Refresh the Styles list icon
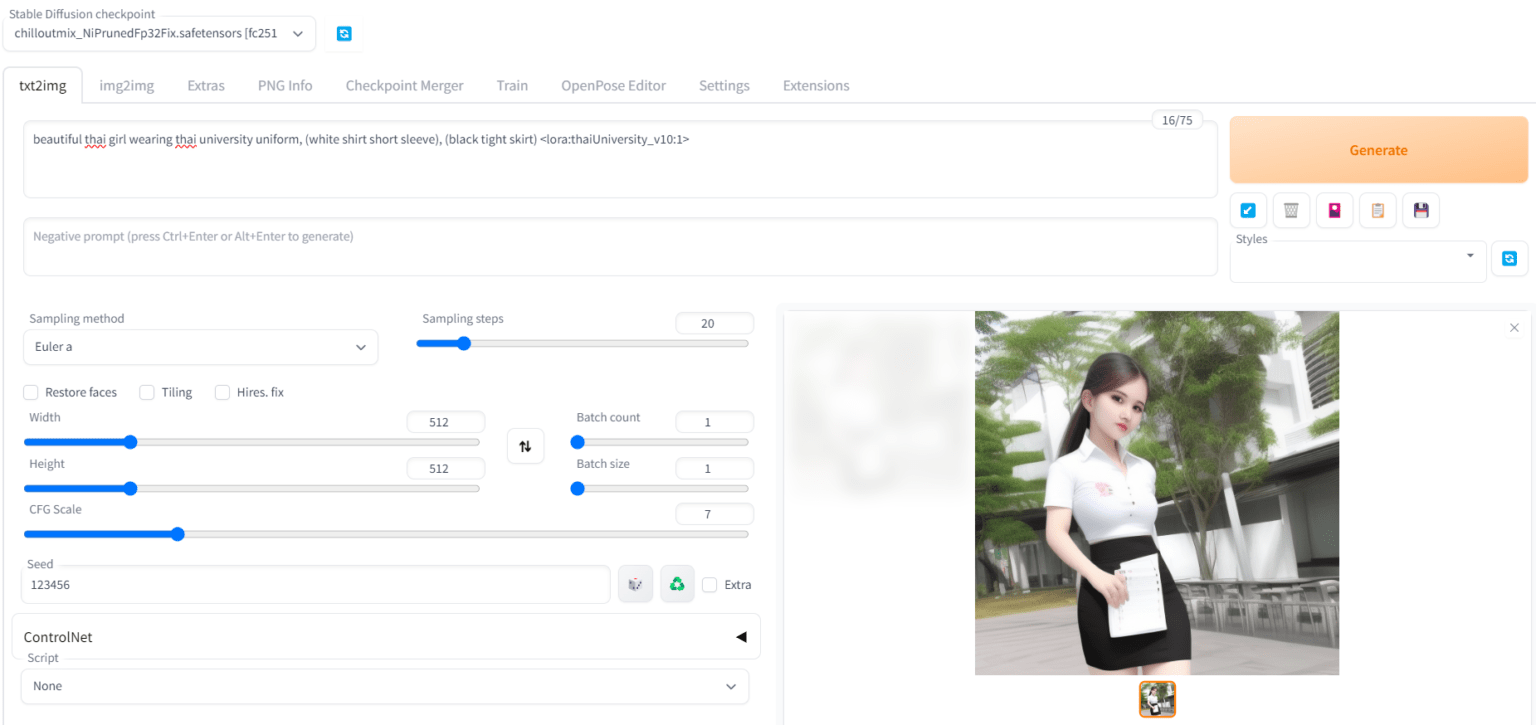Image resolution: width=1536 pixels, height=725 pixels. (1509, 258)
